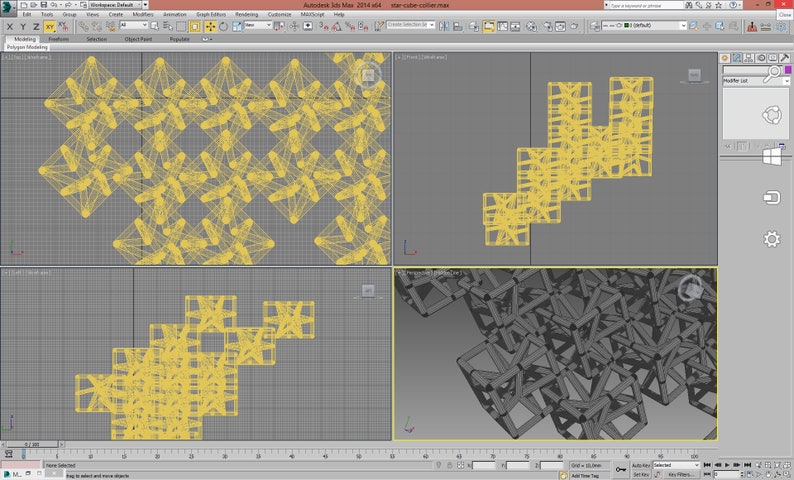
Task: Open the Create command panel tab
Action: tap(725, 58)
